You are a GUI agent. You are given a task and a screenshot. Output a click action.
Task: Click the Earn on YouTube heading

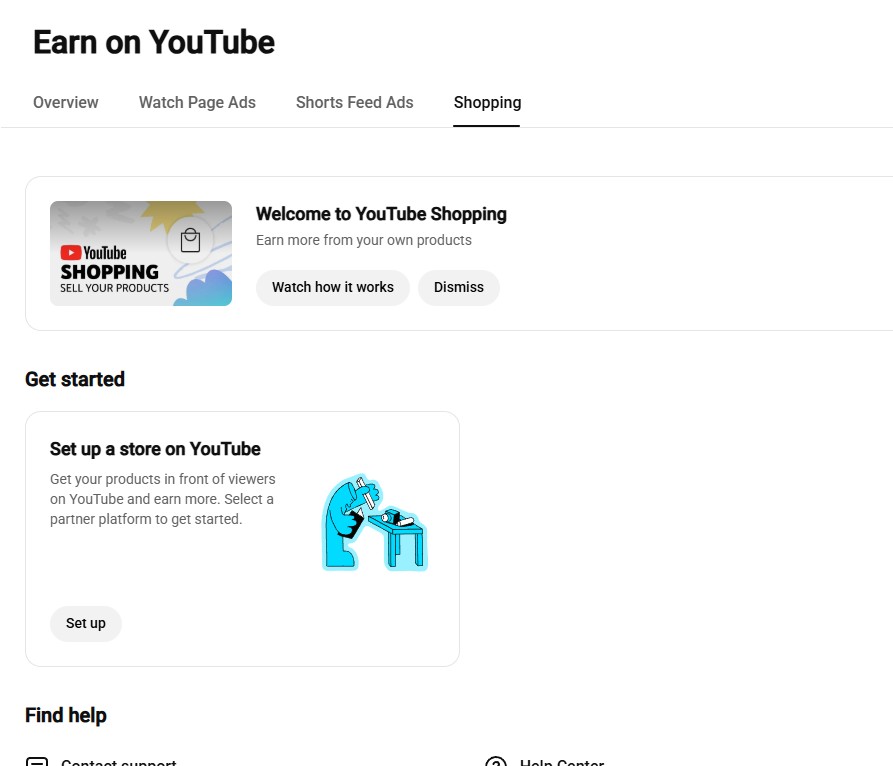pos(154,43)
